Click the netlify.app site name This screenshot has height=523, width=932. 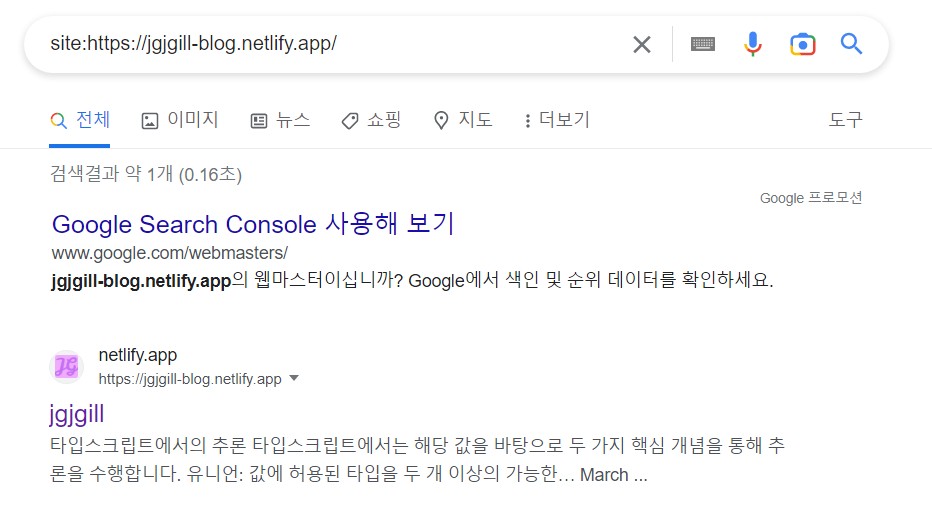(x=138, y=355)
